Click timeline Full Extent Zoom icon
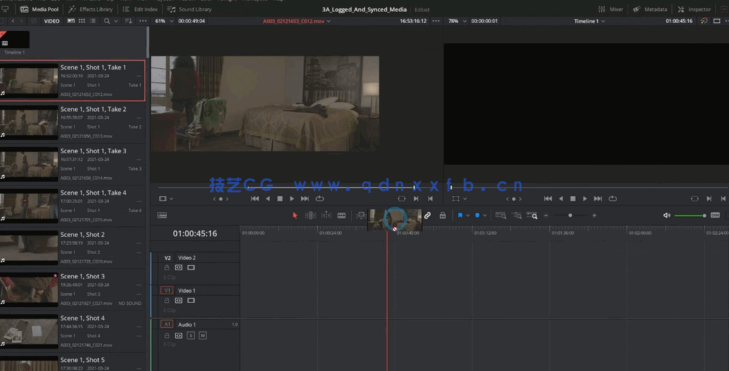 (x=501, y=215)
